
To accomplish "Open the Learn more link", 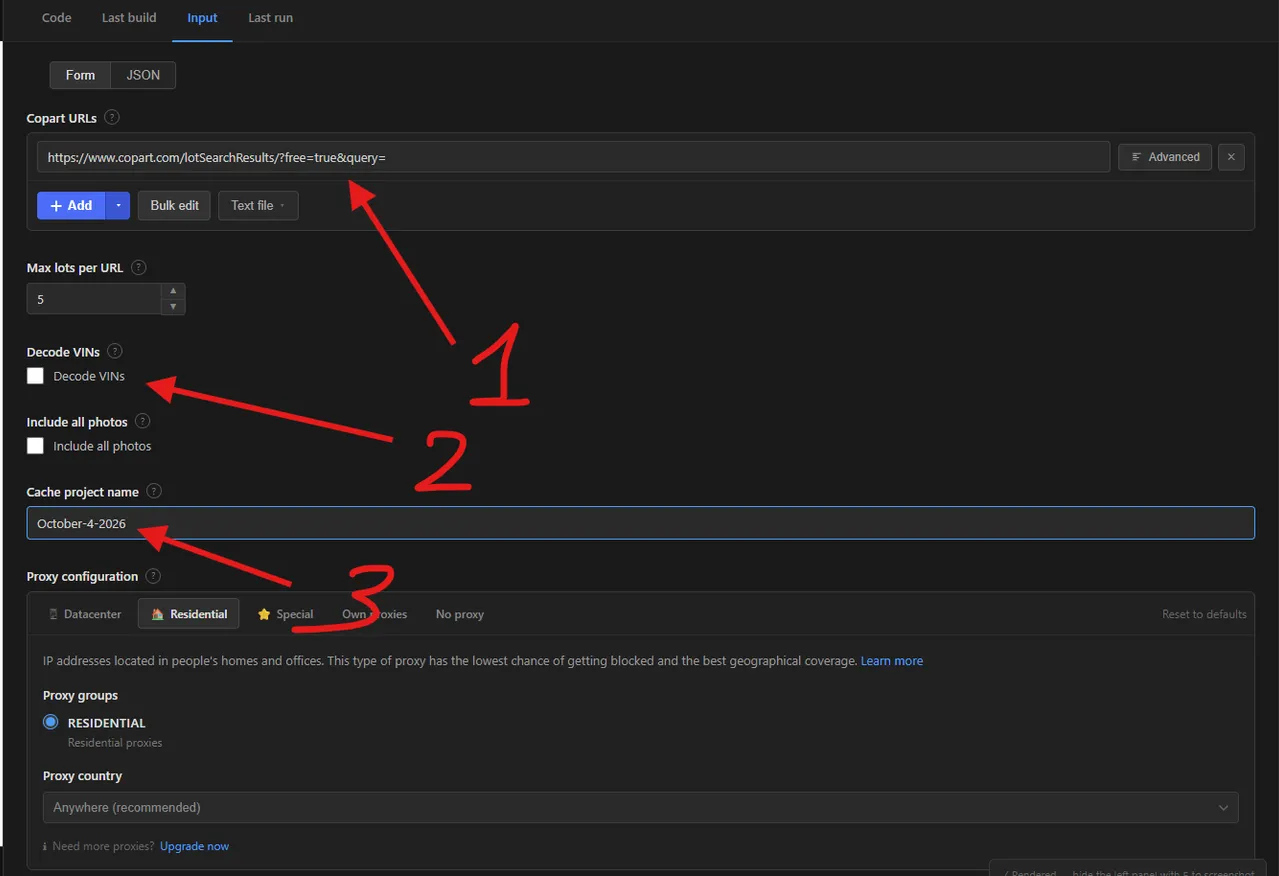I will pos(892,661).
